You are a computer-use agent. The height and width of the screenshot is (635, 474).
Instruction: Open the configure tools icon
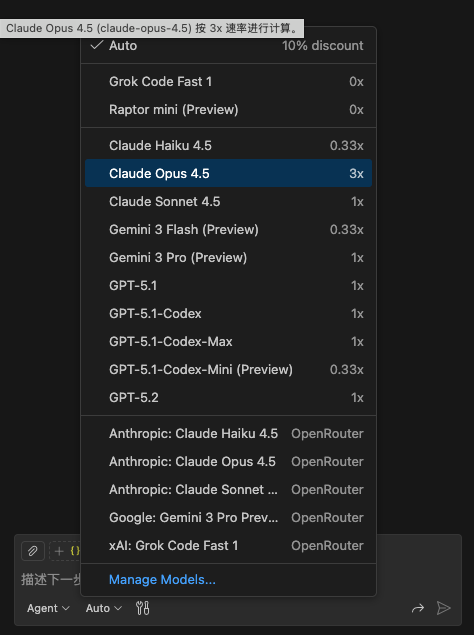pos(143,608)
